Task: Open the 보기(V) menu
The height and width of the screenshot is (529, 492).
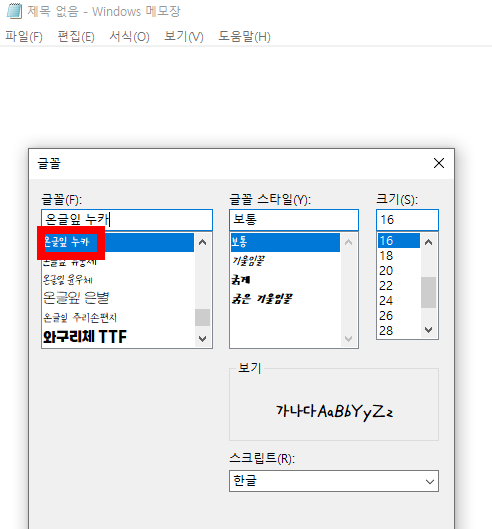Action: (184, 36)
